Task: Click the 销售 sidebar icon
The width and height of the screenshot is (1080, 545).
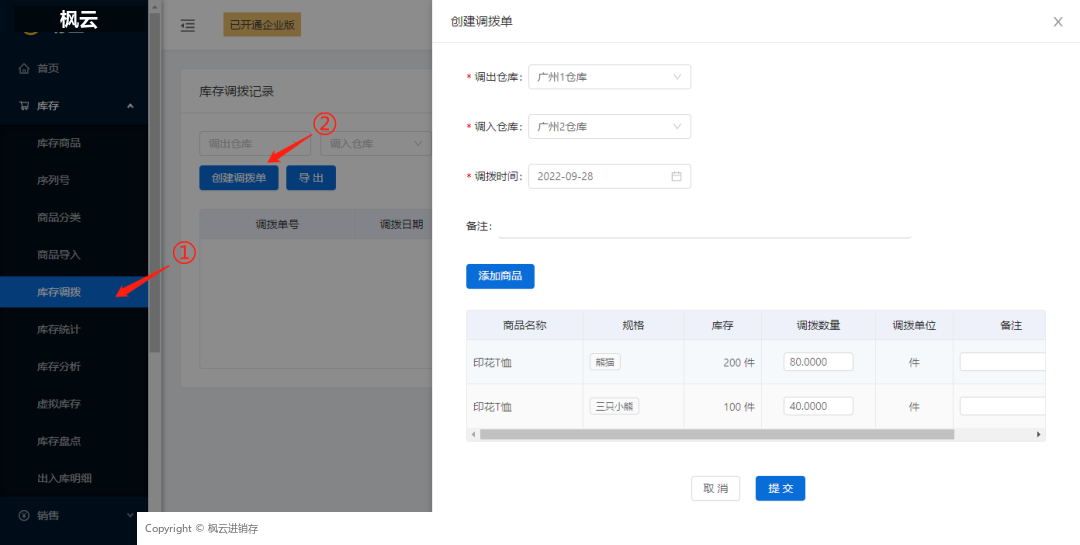Action: [24, 515]
